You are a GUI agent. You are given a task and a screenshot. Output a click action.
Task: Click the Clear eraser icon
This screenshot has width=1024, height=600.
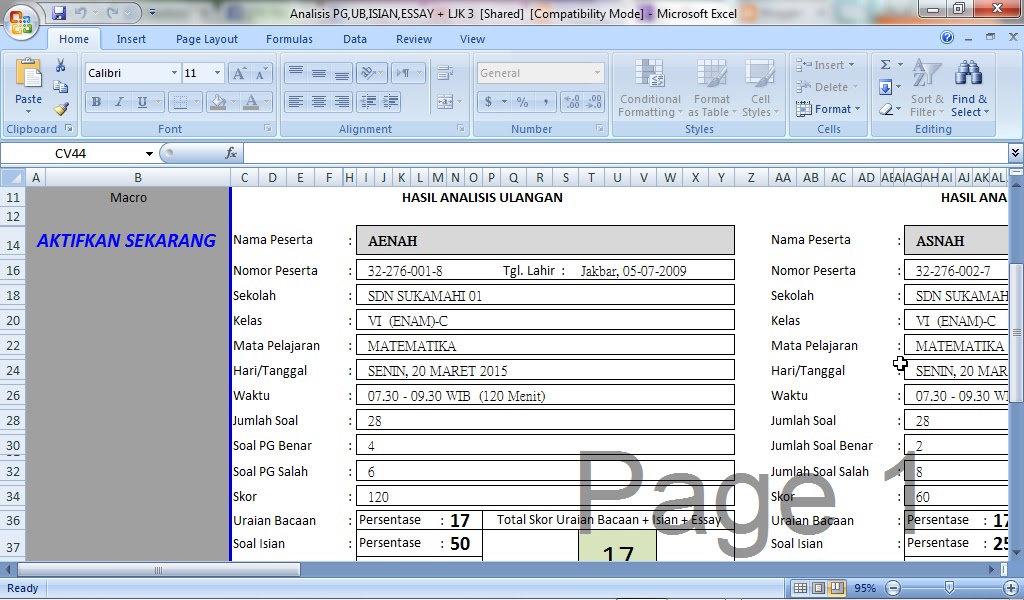coord(886,109)
